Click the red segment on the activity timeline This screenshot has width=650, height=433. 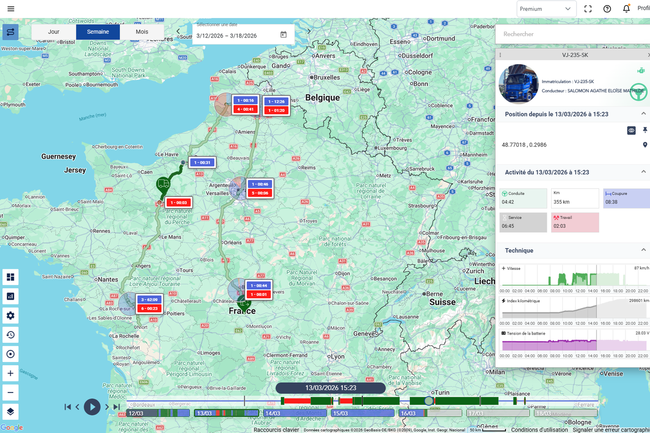click(x=297, y=401)
